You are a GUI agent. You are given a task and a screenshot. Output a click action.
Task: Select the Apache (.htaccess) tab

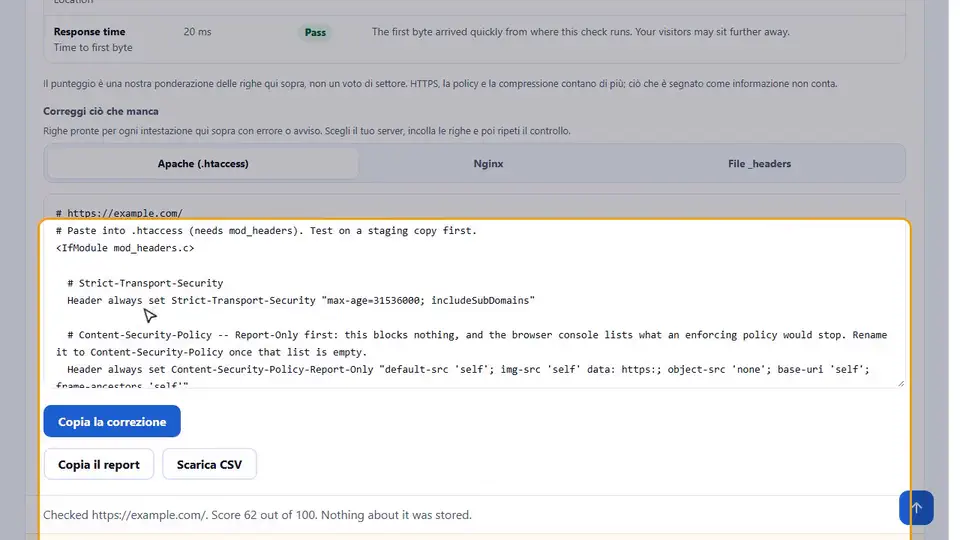(x=203, y=163)
